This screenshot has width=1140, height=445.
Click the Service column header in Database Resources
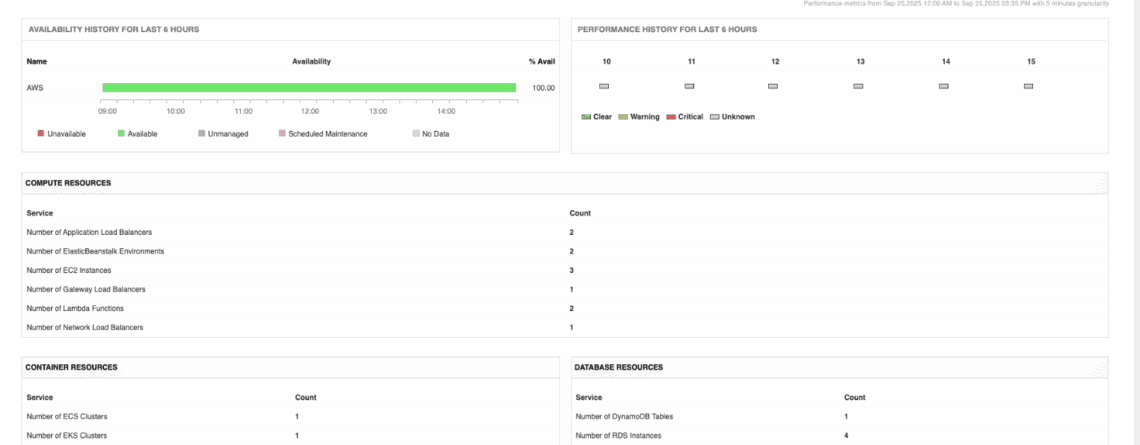pos(589,398)
